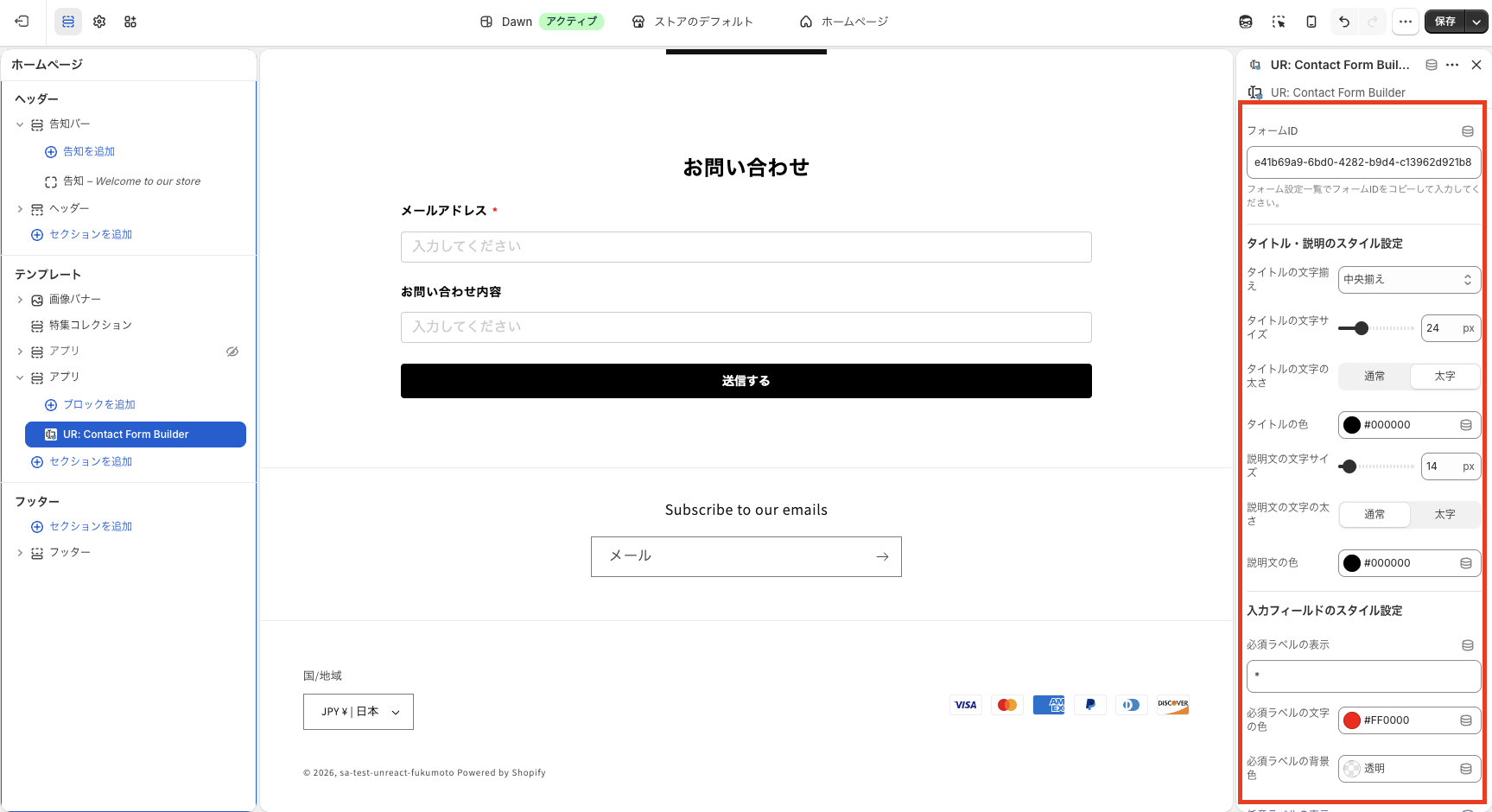1492x812 pixels.
Task: Click 告知を追加 link
Action: pos(89,152)
